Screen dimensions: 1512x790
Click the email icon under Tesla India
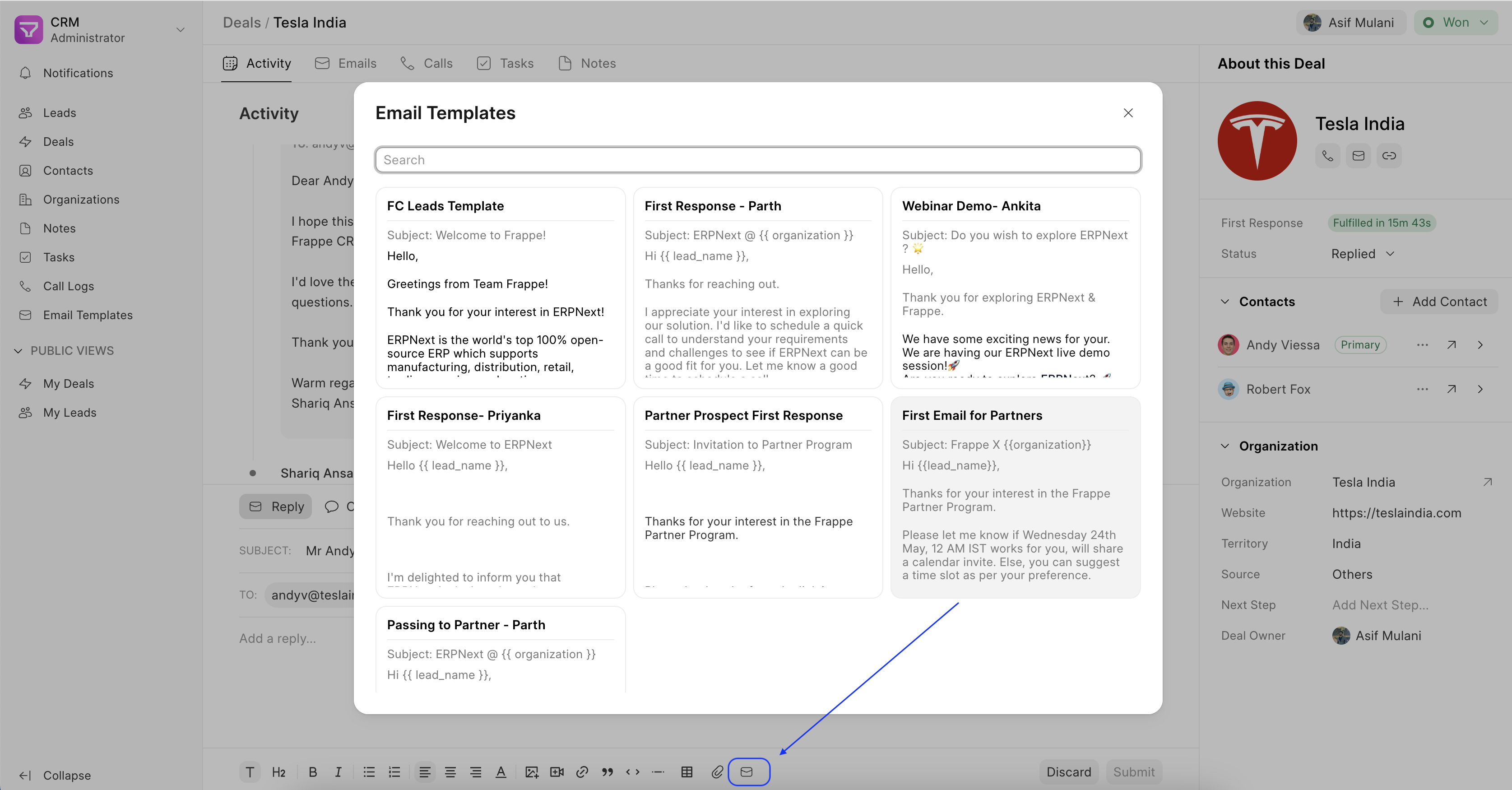(1358, 156)
